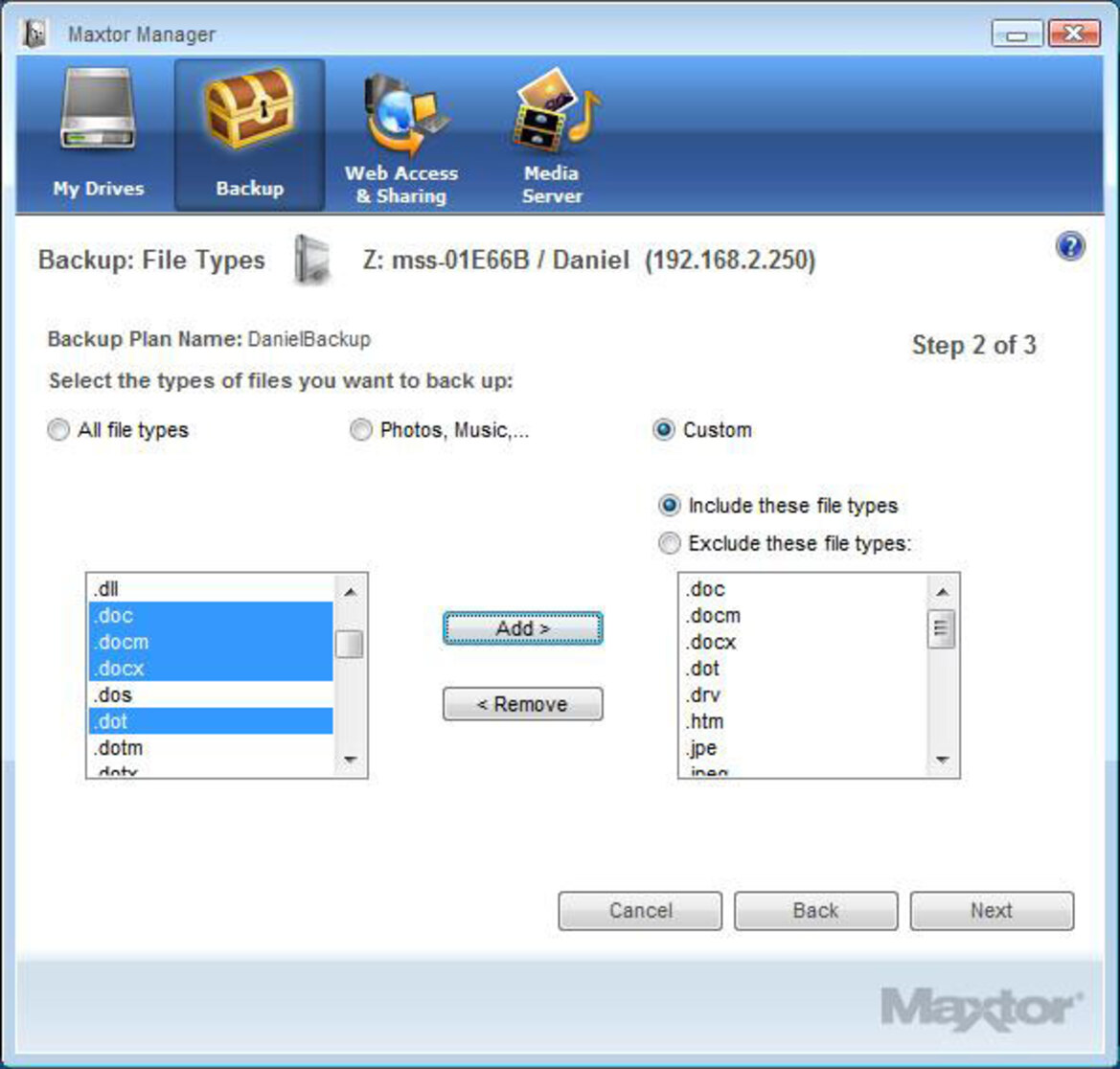Select .doc in the left list
Image resolution: width=1120 pixels, height=1069 pixels.
[x=211, y=616]
